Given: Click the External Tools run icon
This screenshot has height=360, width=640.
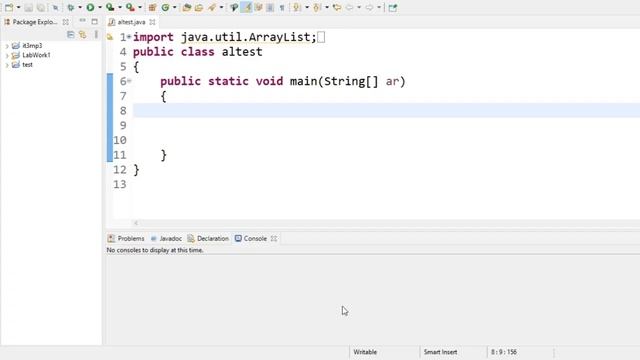Looking at the screenshot, I should 130,7.
